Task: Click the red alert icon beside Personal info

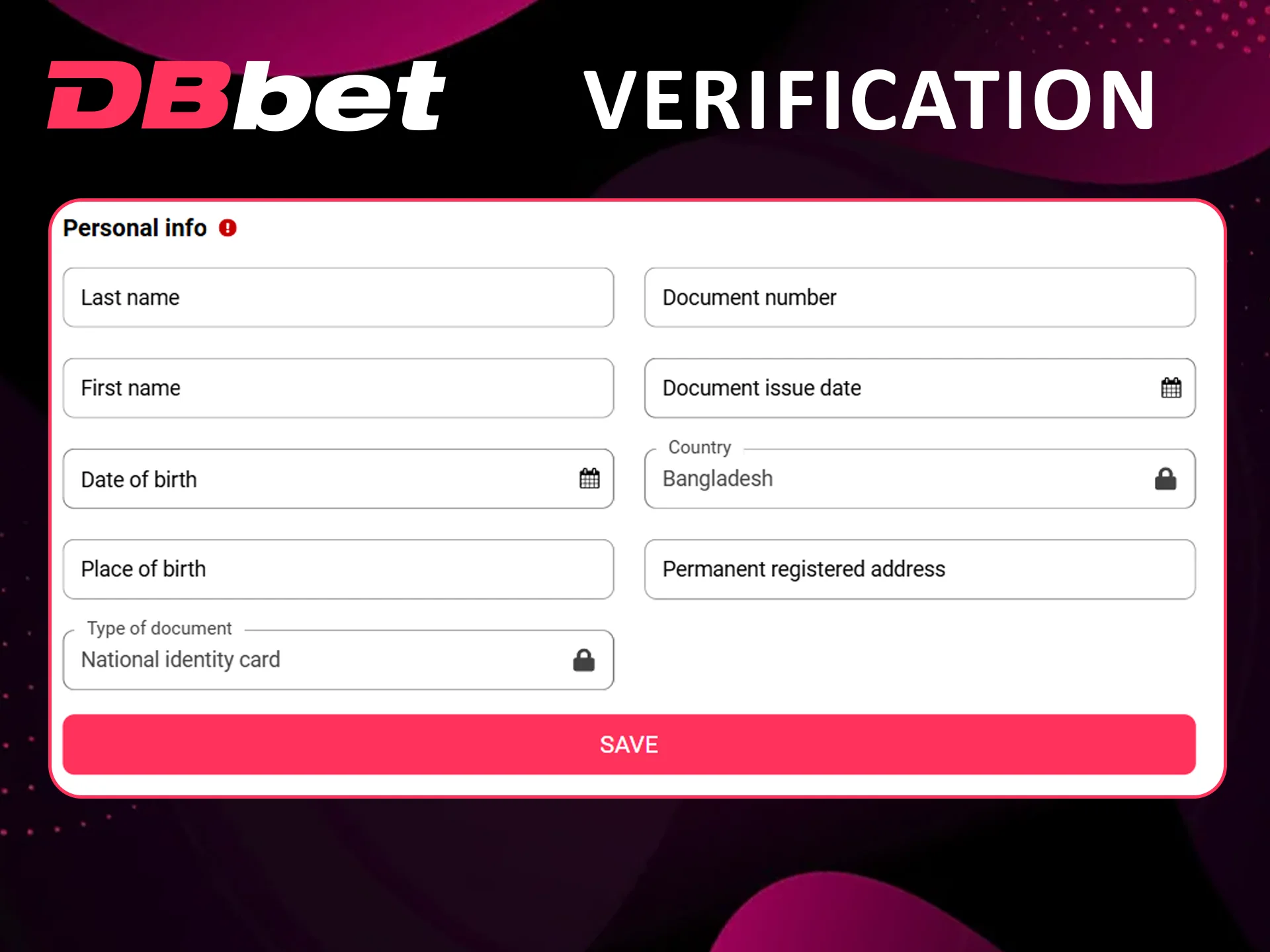Action: tap(228, 227)
